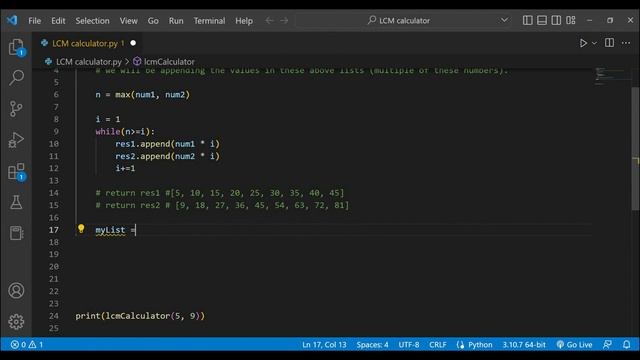
Task: Open the Search view icon
Action: click(16, 78)
